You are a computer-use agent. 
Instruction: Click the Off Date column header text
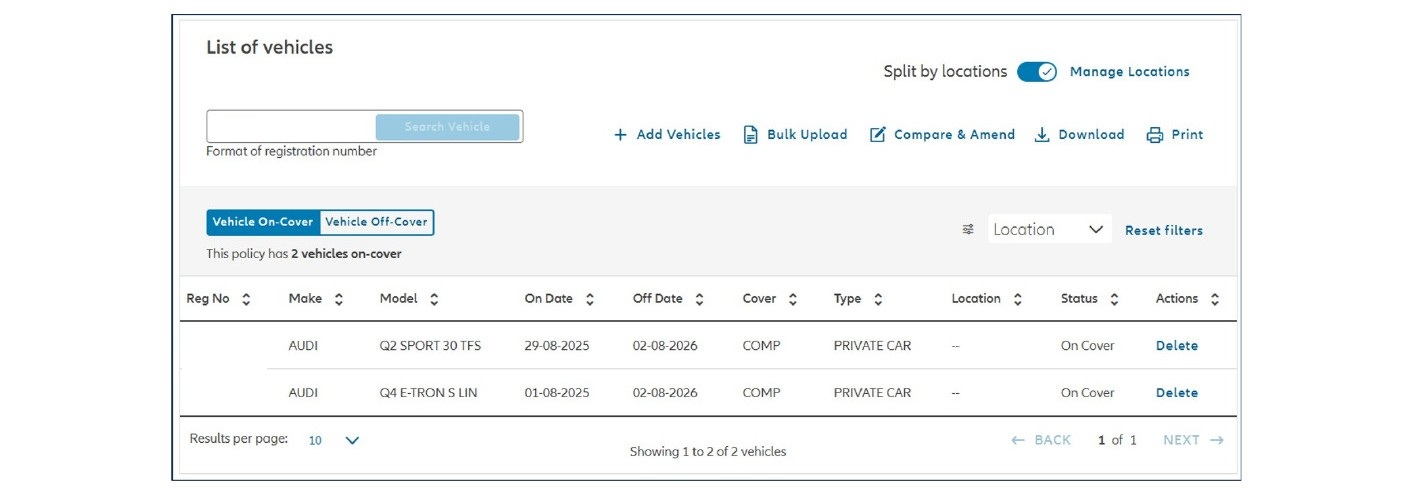658,299
